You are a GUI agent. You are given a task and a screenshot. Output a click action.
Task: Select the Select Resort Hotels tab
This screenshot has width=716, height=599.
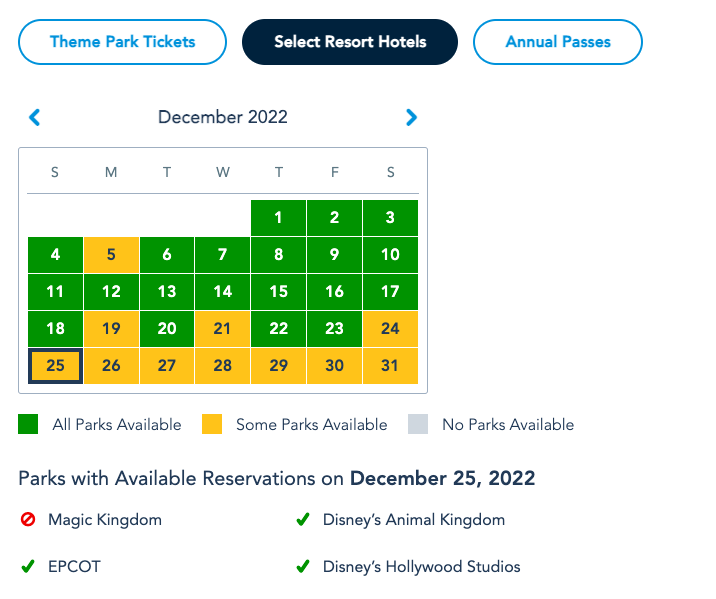(x=350, y=42)
